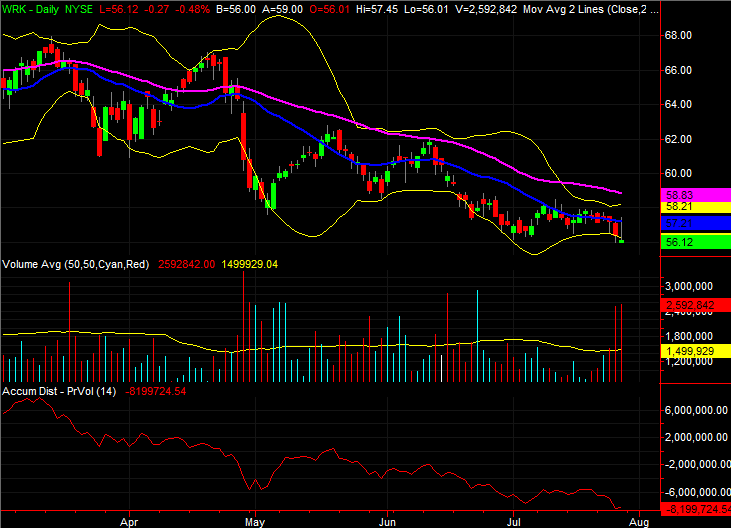Click the May label on time axis

[254, 521]
